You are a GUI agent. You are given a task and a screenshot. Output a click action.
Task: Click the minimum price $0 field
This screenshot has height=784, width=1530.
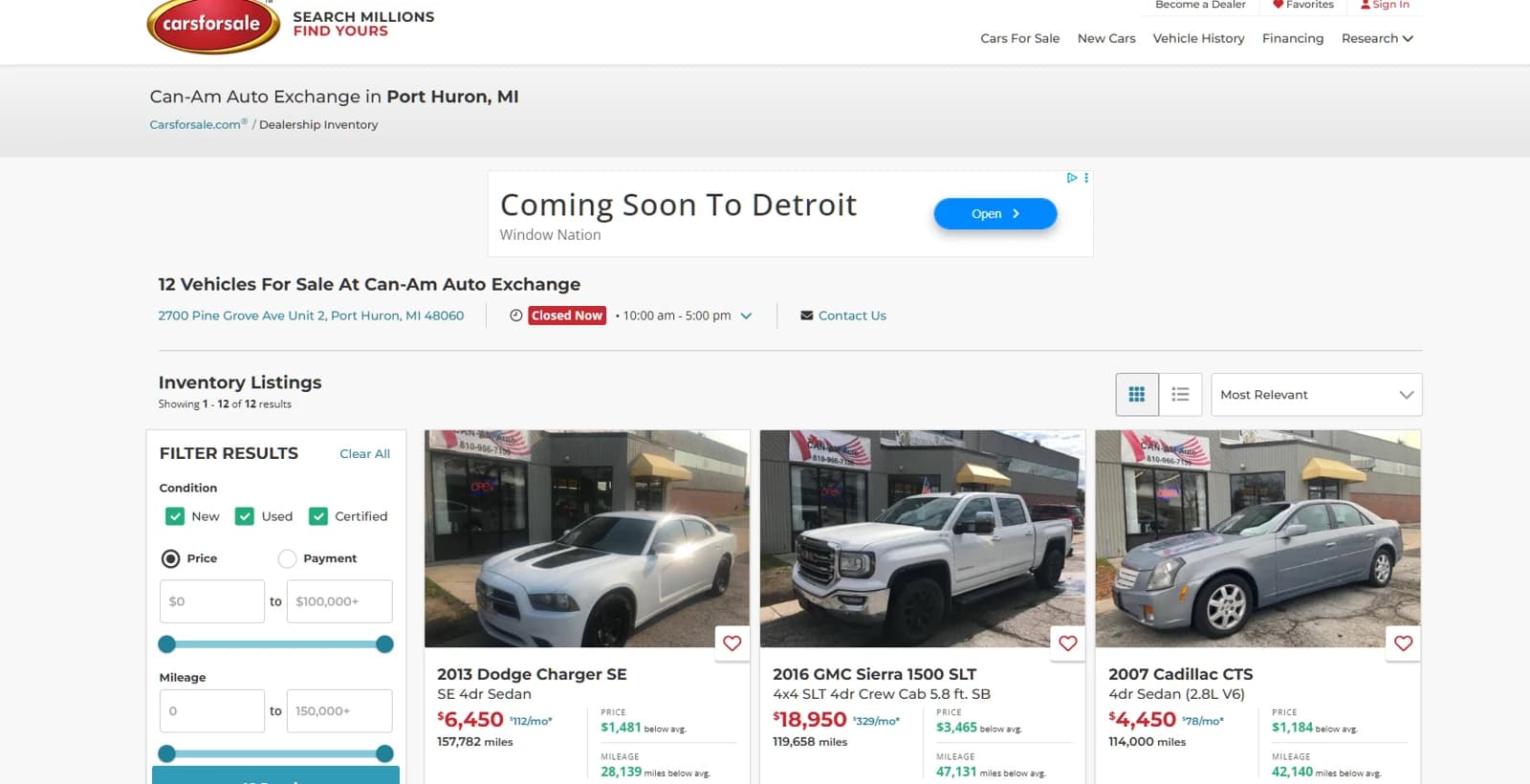(x=212, y=601)
